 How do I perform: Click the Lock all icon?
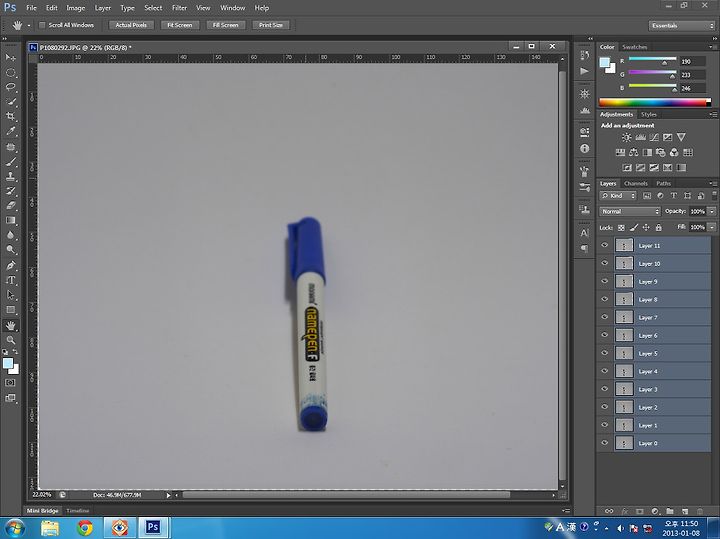coord(658,228)
